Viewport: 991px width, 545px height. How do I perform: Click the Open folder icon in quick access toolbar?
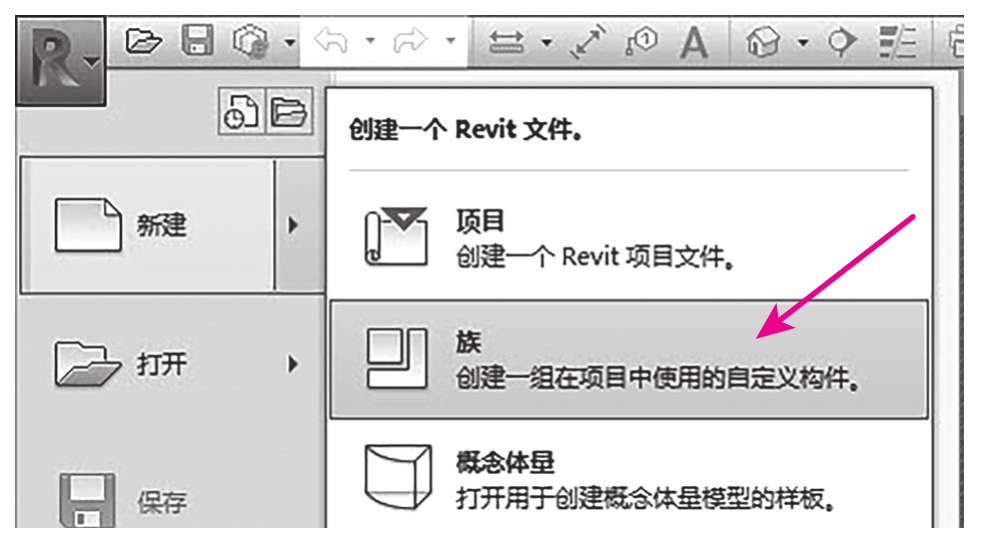143,42
